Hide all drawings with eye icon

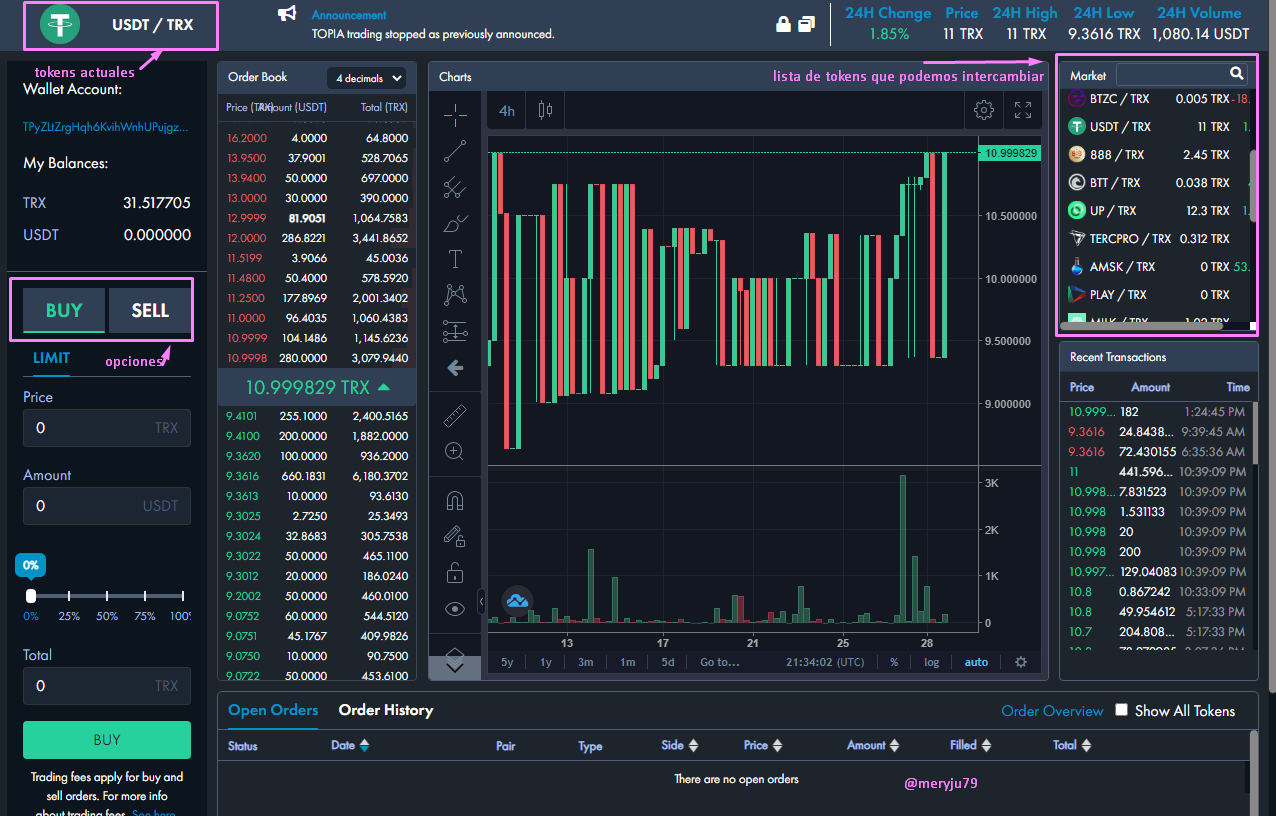pos(455,609)
